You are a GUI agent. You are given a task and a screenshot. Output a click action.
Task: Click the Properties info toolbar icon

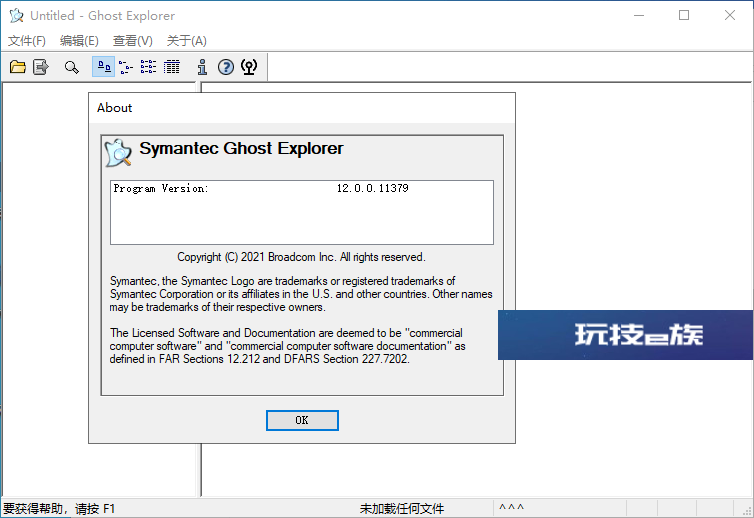[x=202, y=67]
